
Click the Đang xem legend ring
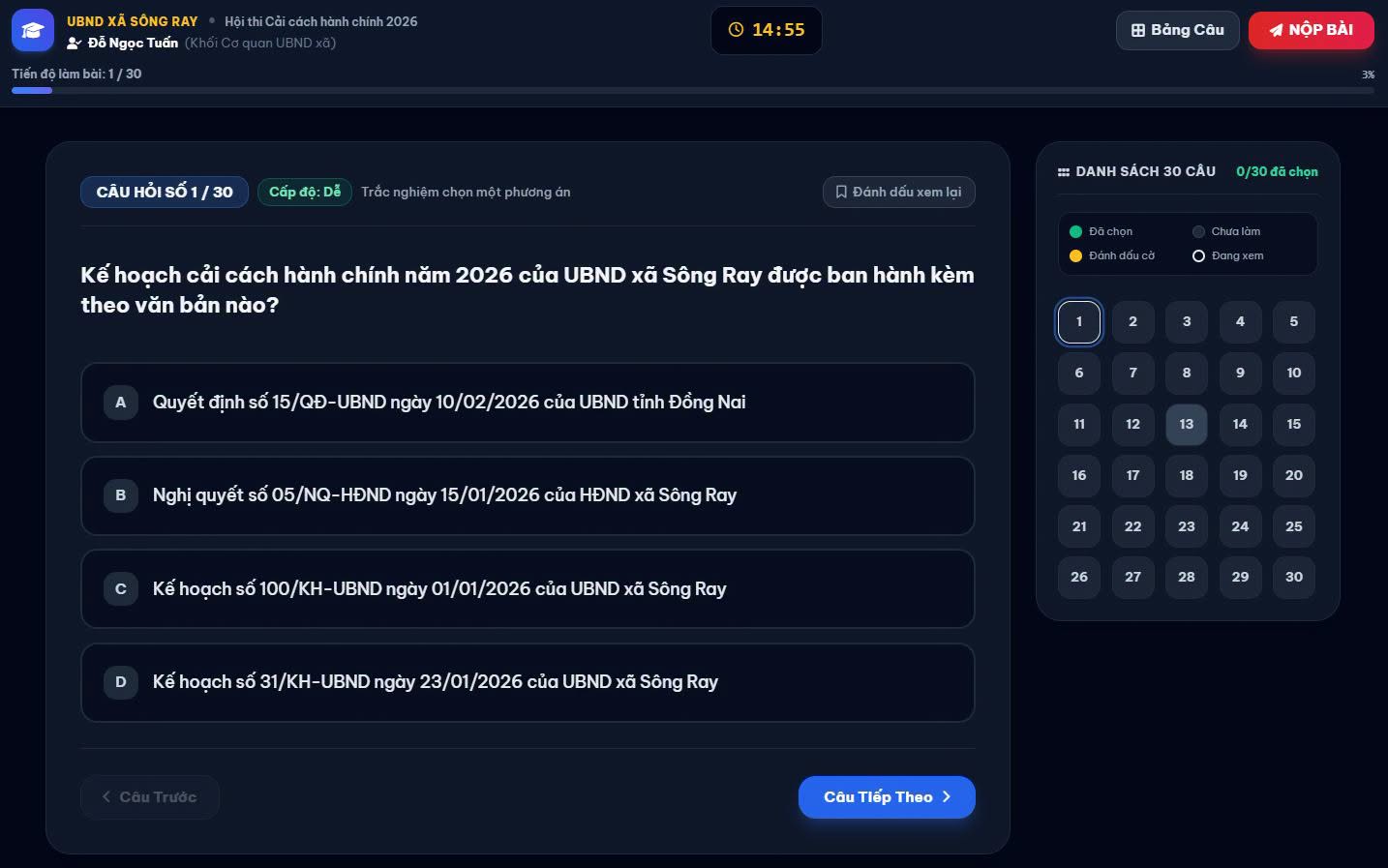[x=1198, y=256]
